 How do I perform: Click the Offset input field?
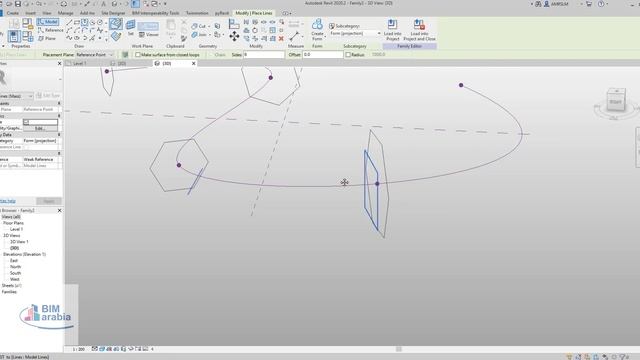pos(322,55)
